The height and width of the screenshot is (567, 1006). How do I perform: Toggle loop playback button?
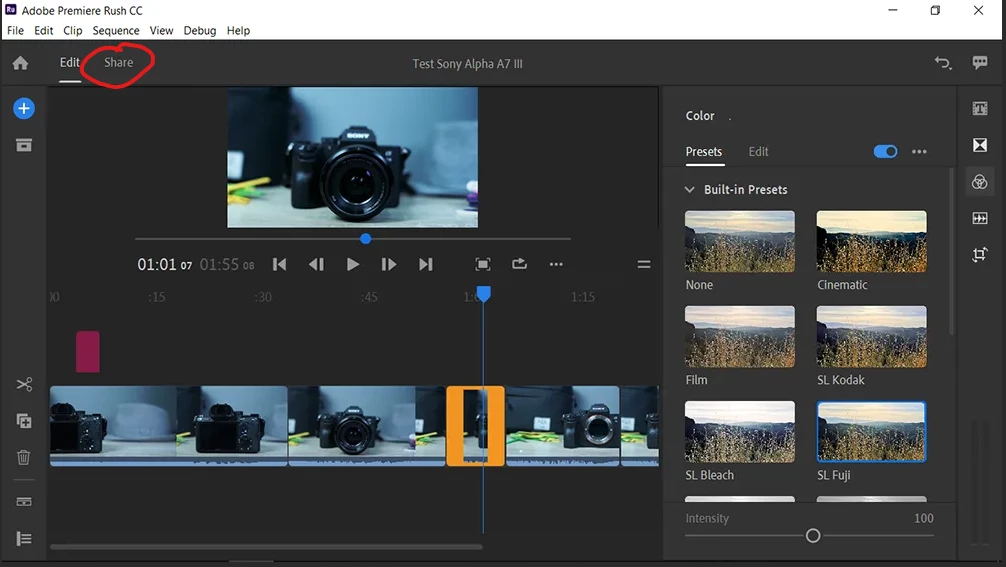click(x=519, y=264)
